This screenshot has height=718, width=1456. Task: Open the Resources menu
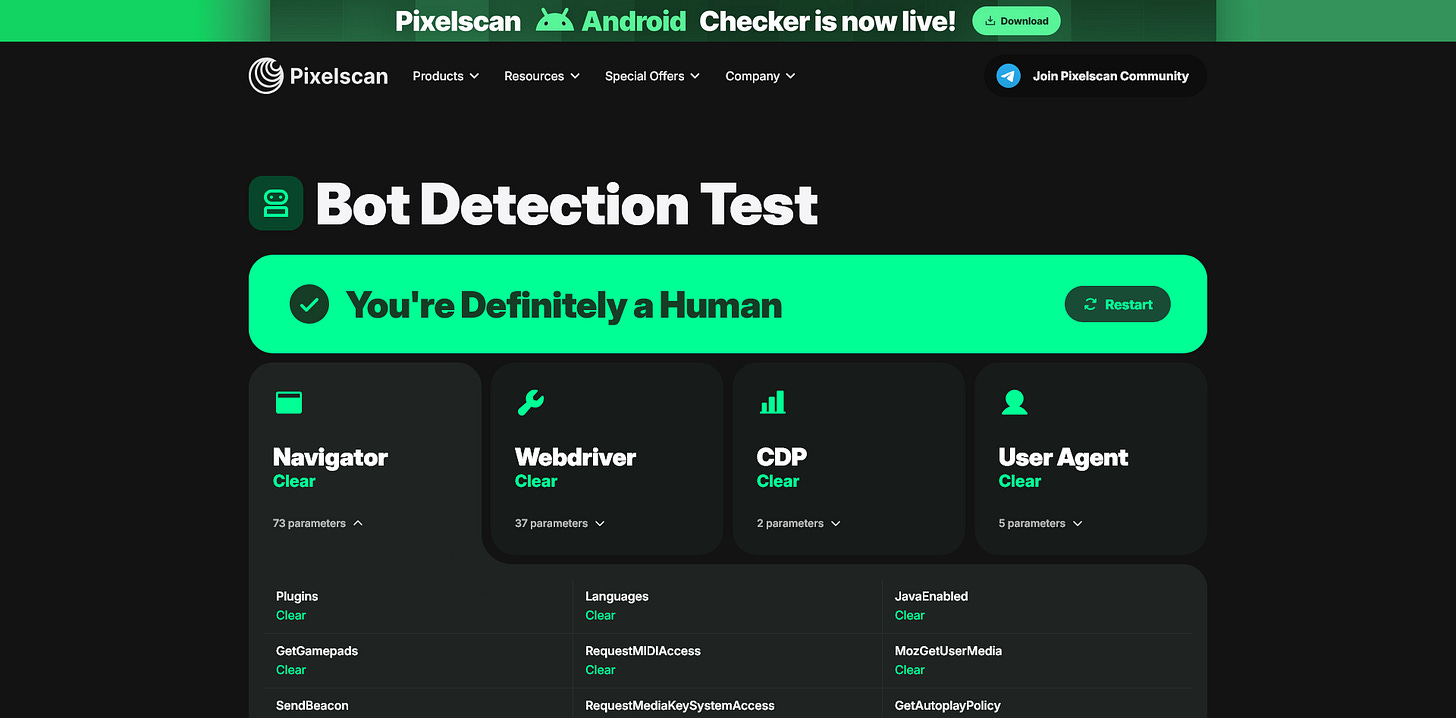tap(542, 76)
